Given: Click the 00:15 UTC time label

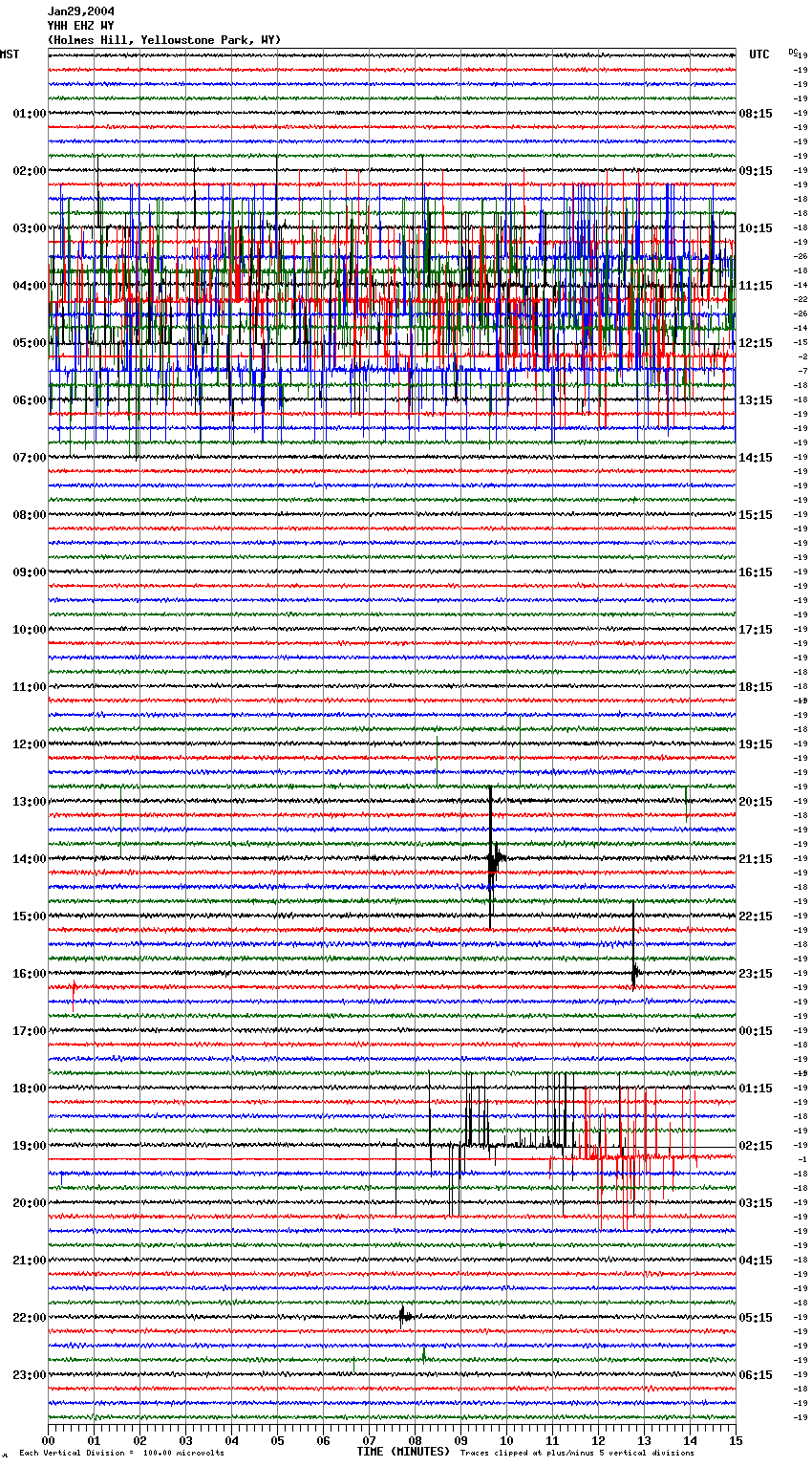Looking at the screenshot, I should [756, 1031].
